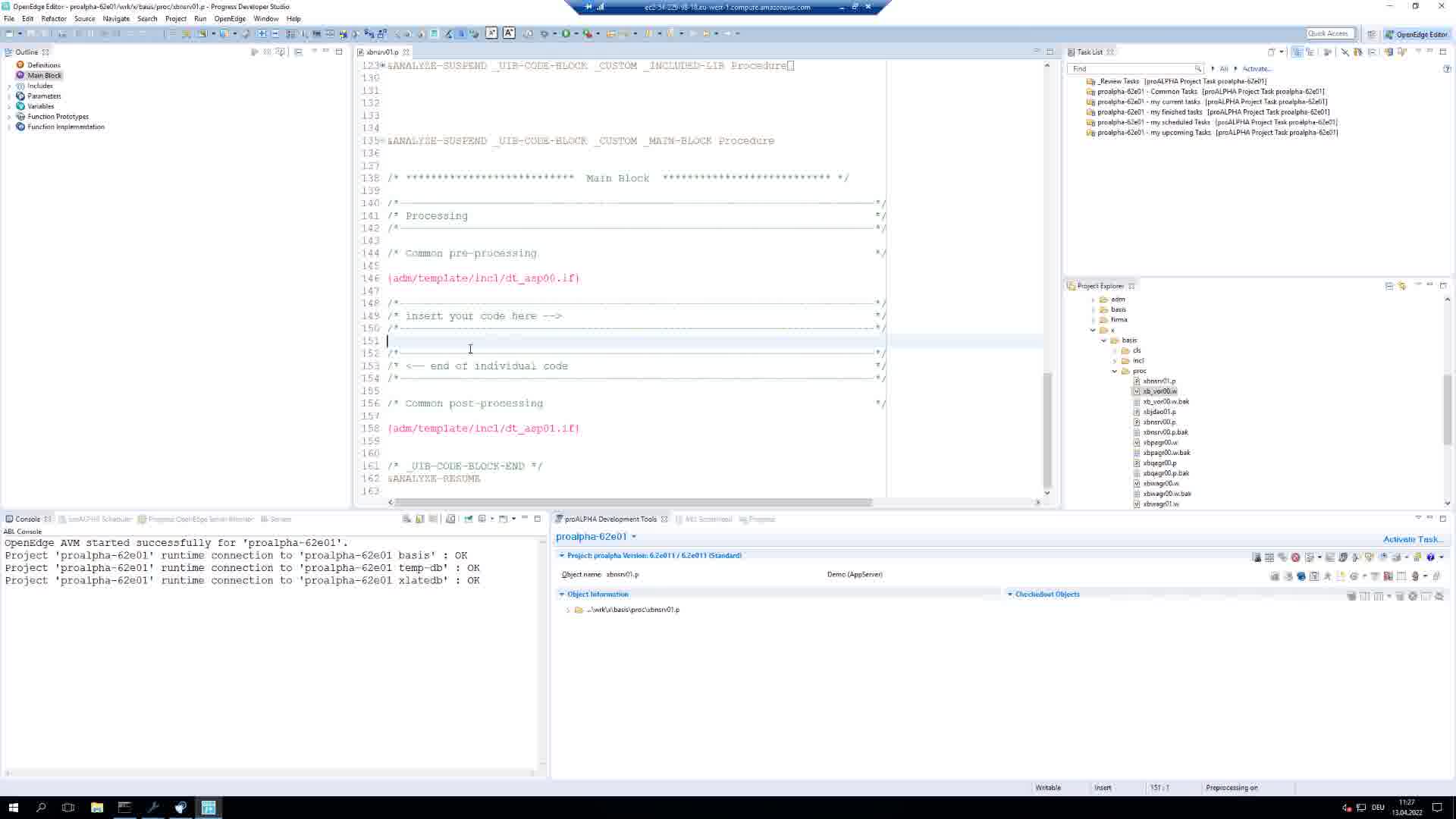This screenshot has width=1456, height=819.
Task: Expand Function Prototypes node in Outline
Action: 9,117
